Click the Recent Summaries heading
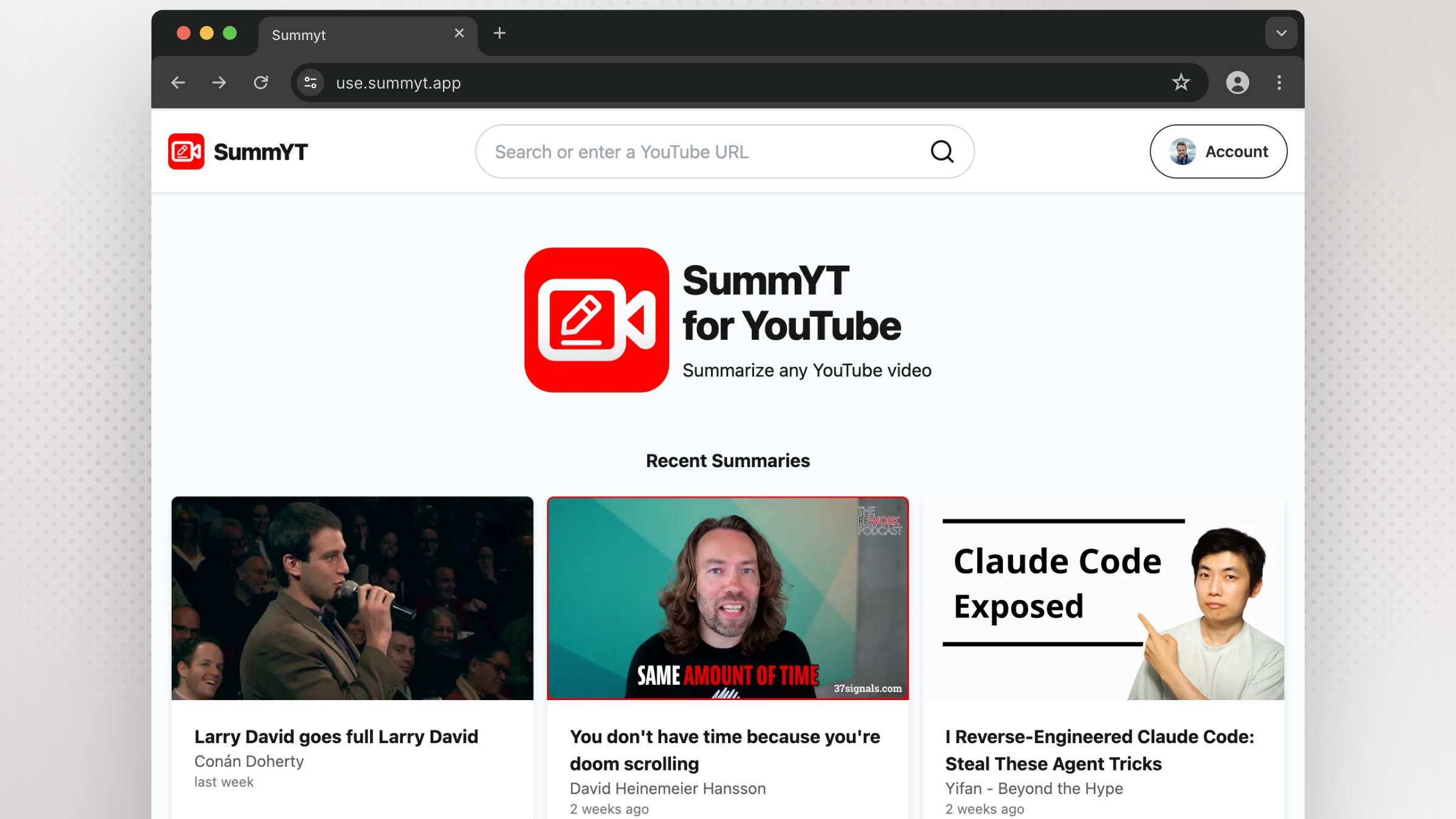Screen dimensions: 1456x819 (727, 461)
